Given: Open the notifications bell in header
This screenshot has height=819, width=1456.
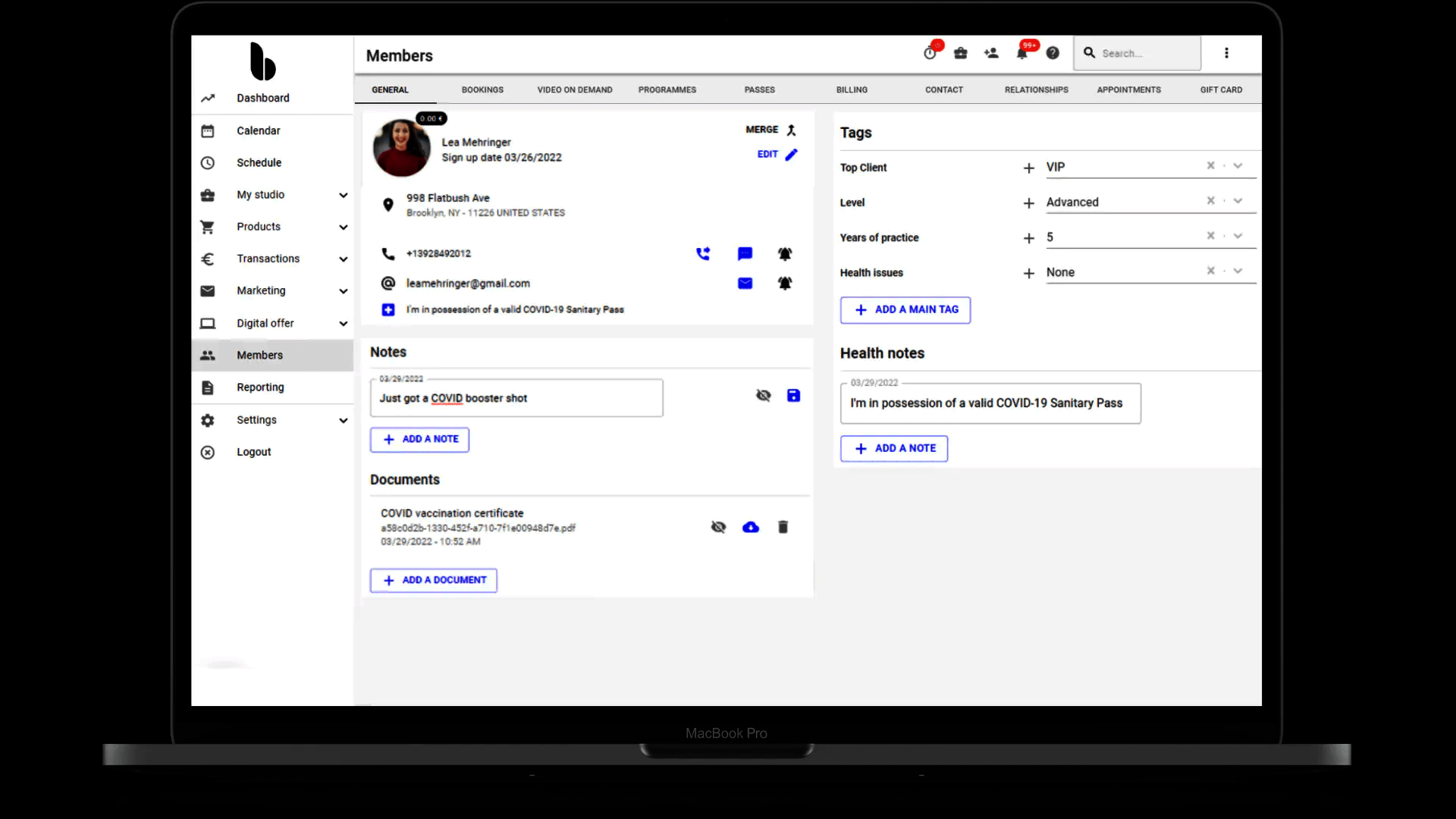Looking at the screenshot, I should (1021, 53).
